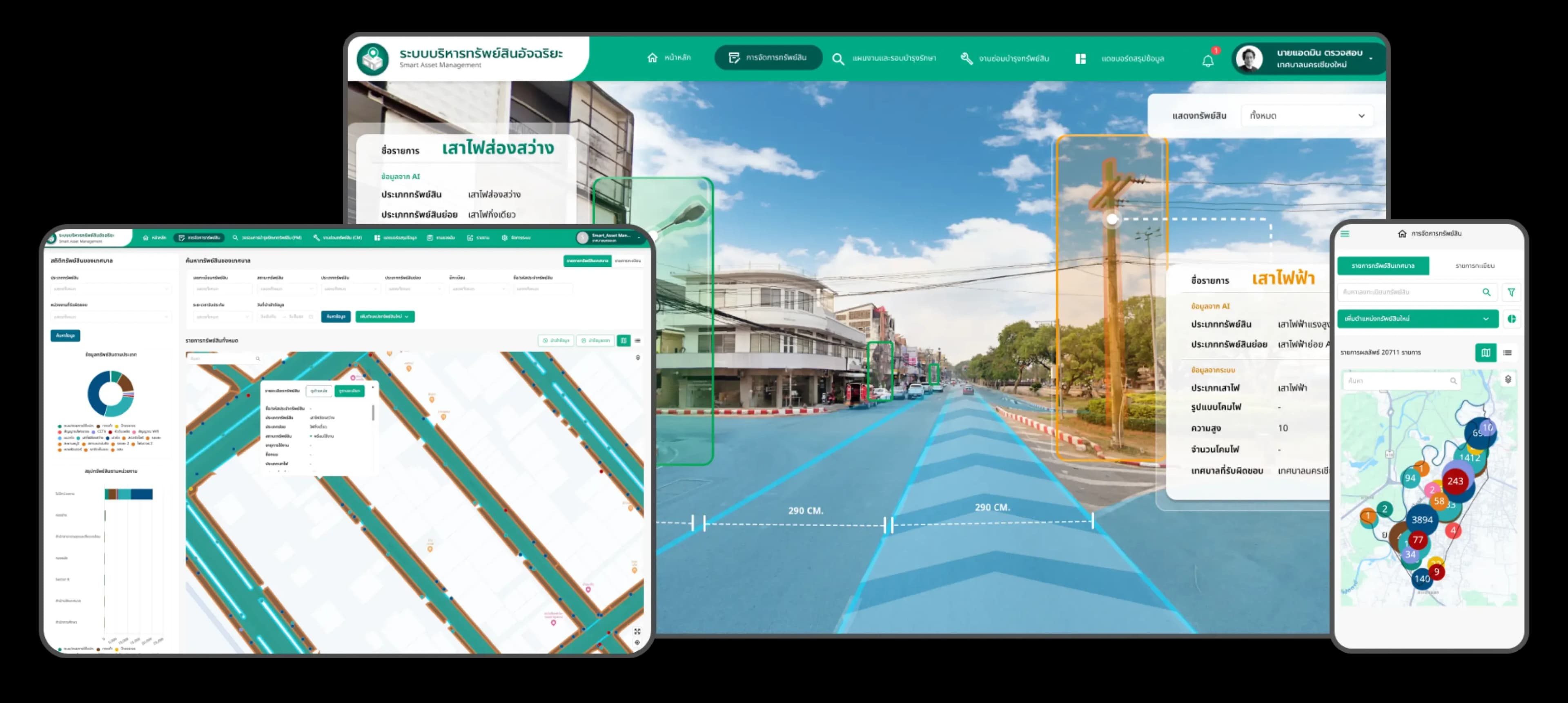
Task: Click the red 243 cluster marker on phone map
Action: click(1455, 481)
